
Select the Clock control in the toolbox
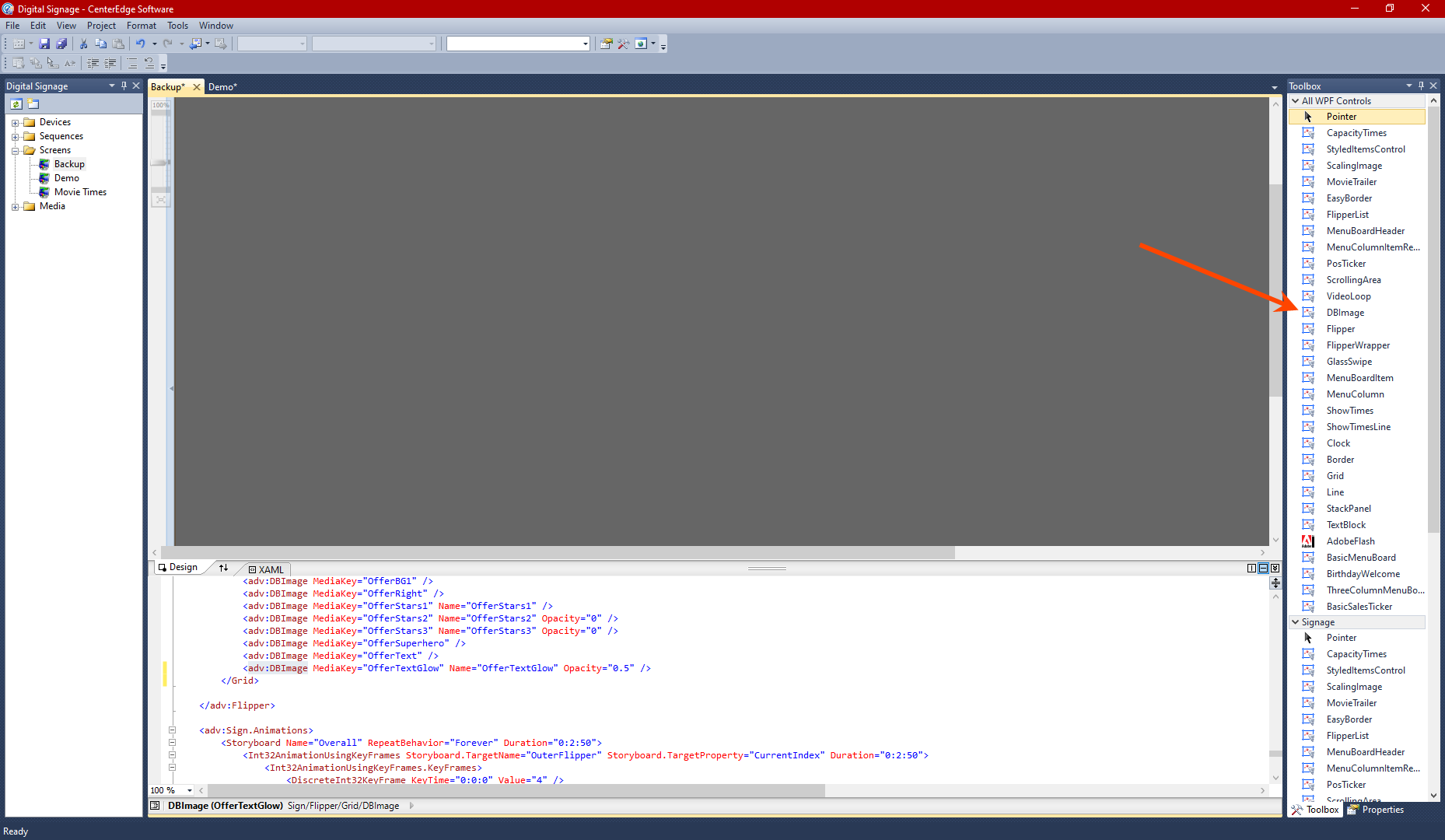coord(1338,443)
